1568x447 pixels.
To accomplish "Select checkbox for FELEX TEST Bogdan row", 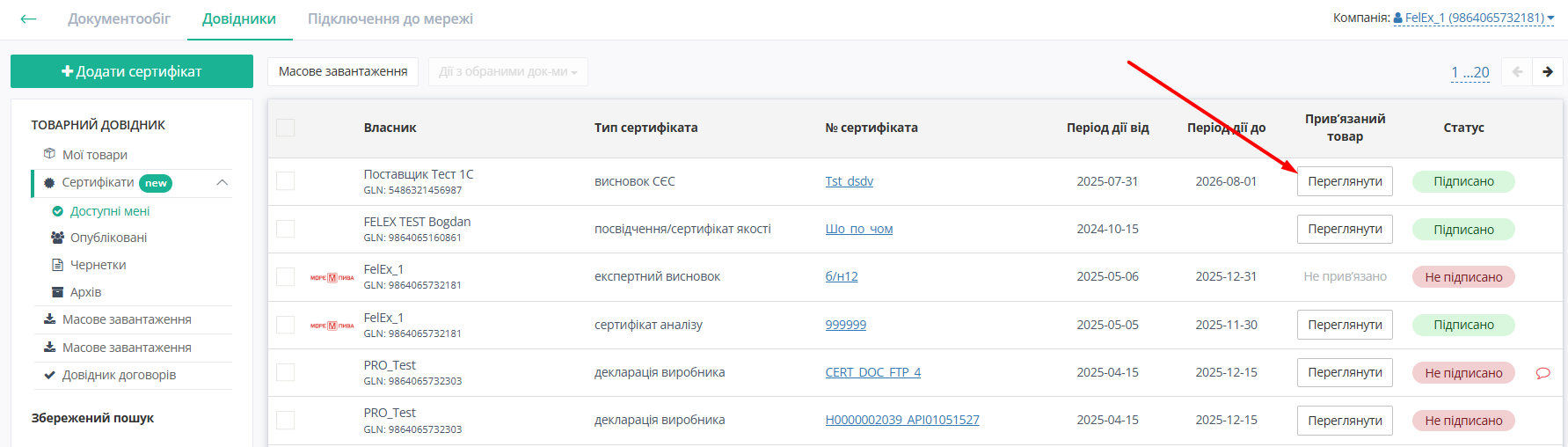I will (x=285, y=229).
